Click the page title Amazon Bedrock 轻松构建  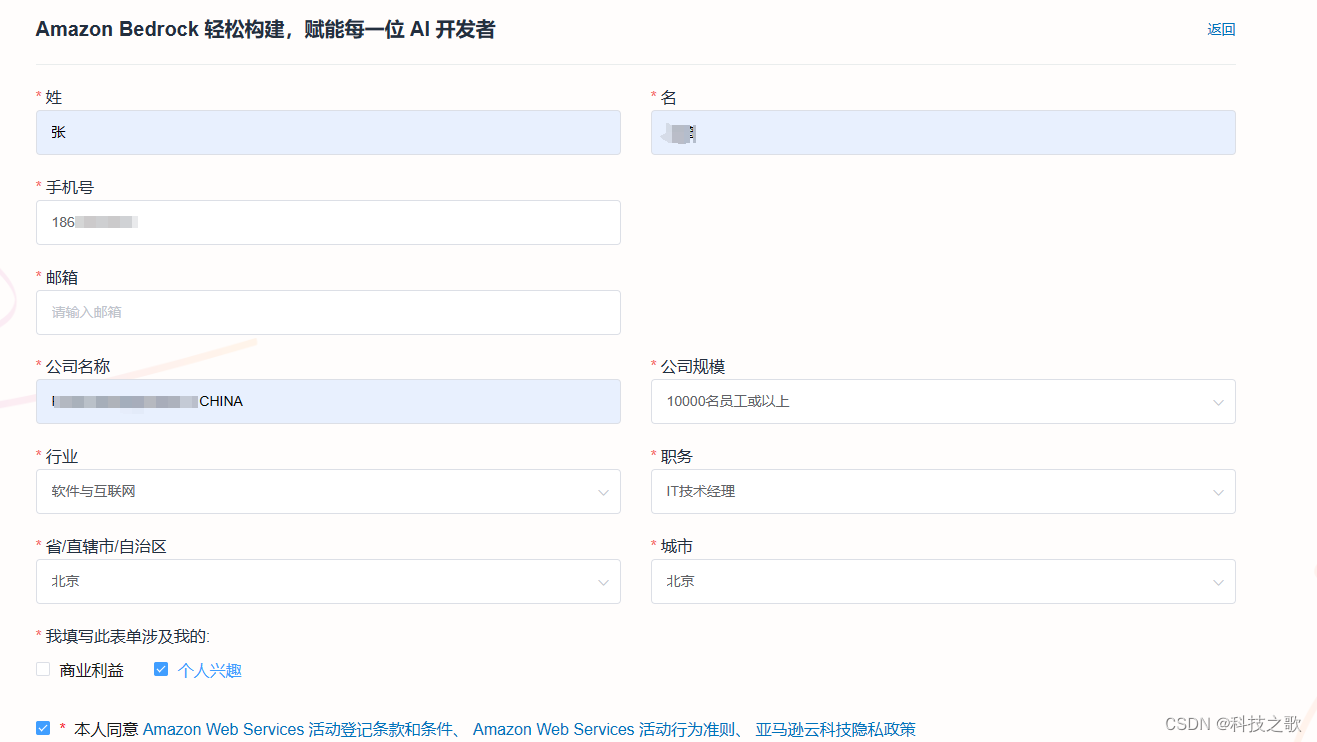(265, 29)
